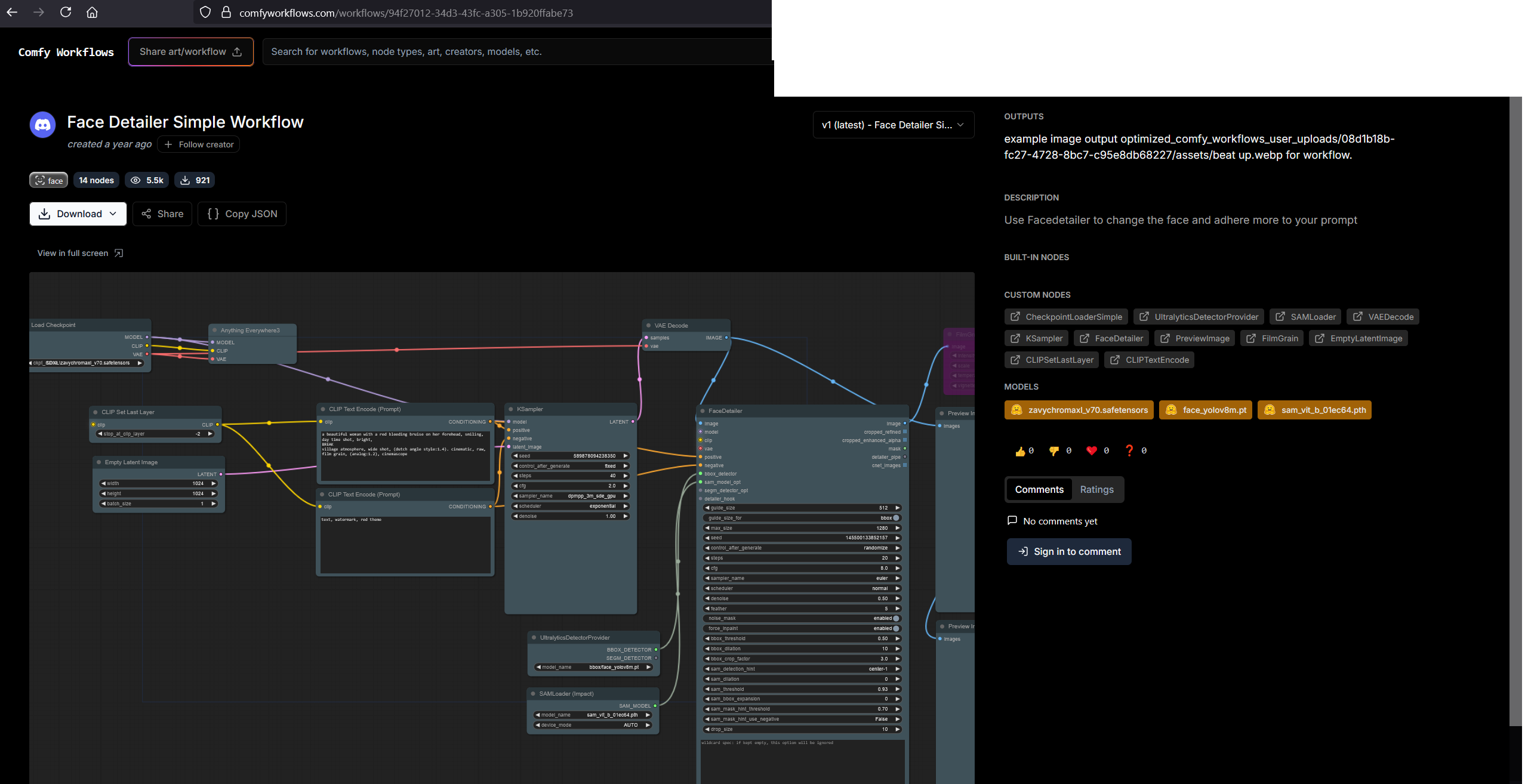Copy workflow with Copy JSON
The width and height of the screenshot is (1528, 784).
point(242,214)
